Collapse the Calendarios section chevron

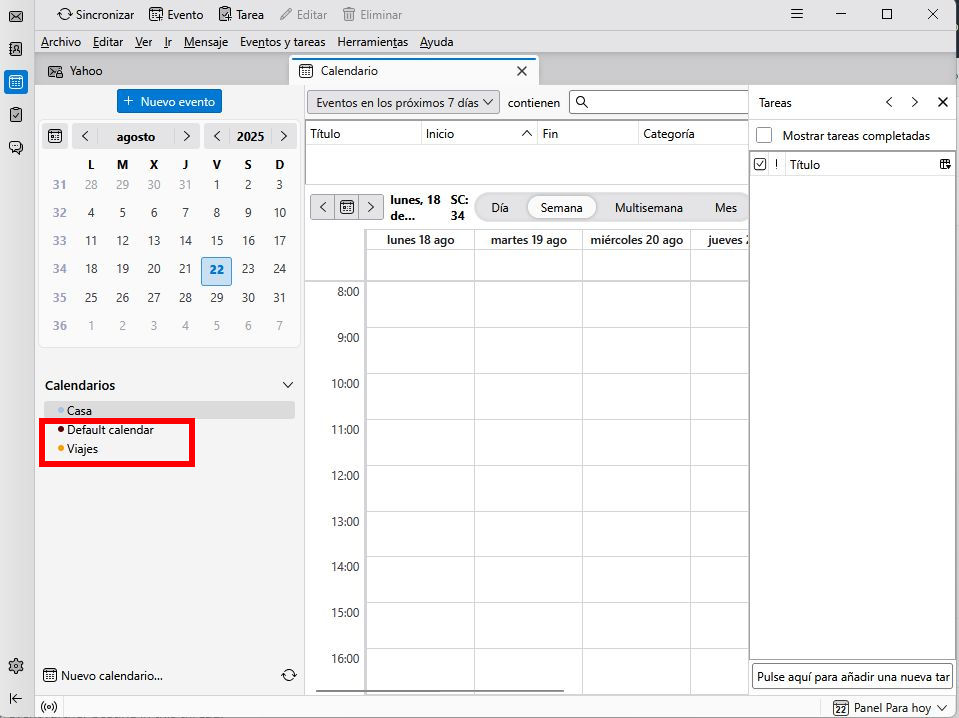[x=288, y=385]
